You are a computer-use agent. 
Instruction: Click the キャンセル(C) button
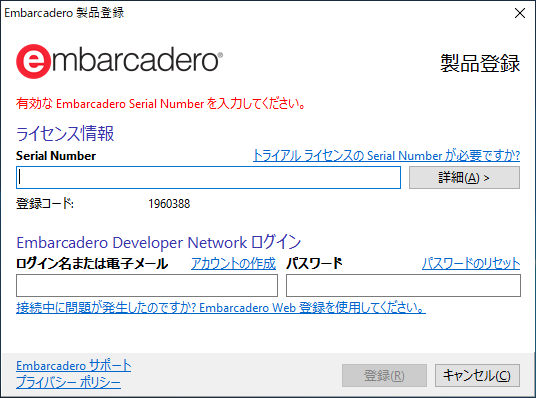(477, 375)
